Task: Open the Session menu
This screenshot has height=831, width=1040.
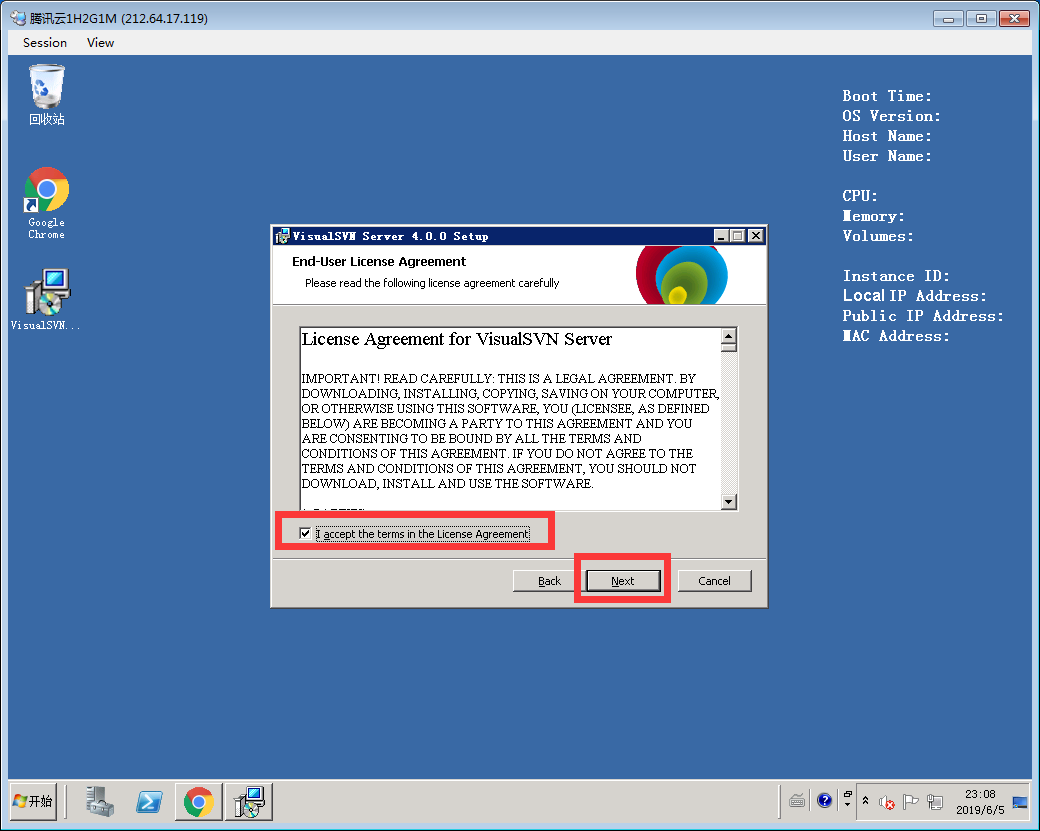Action: click(x=44, y=42)
